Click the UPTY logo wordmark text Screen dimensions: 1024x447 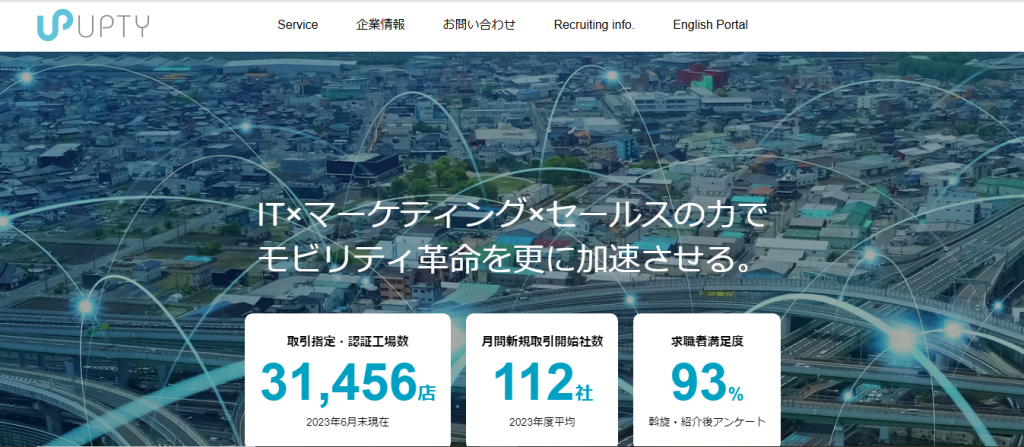tap(116, 26)
